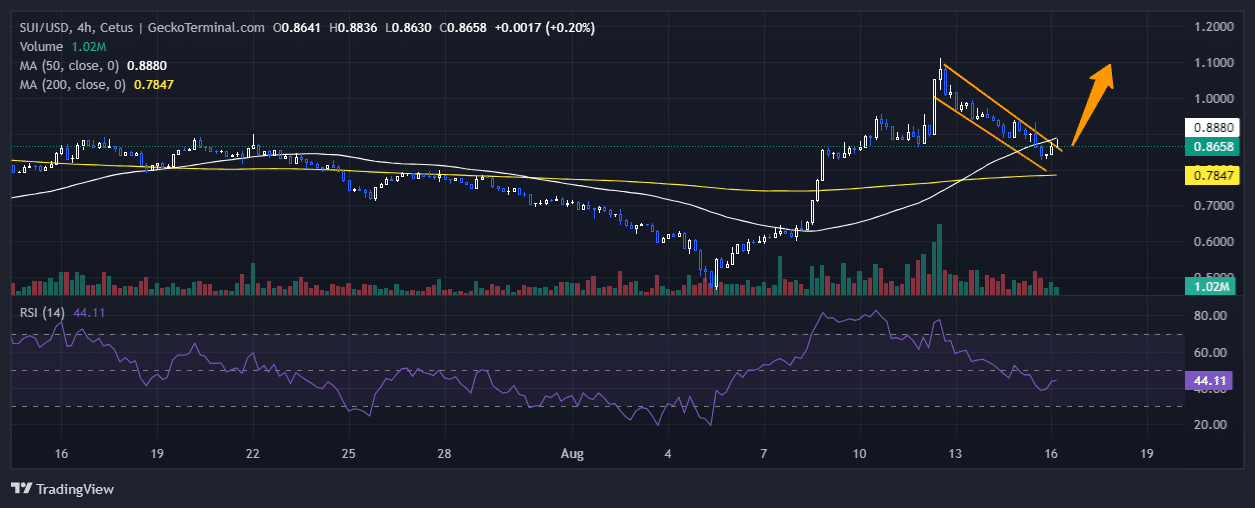
Task: Click the 22 date label on time axis
Action: pyautogui.click(x=252, y=453)
